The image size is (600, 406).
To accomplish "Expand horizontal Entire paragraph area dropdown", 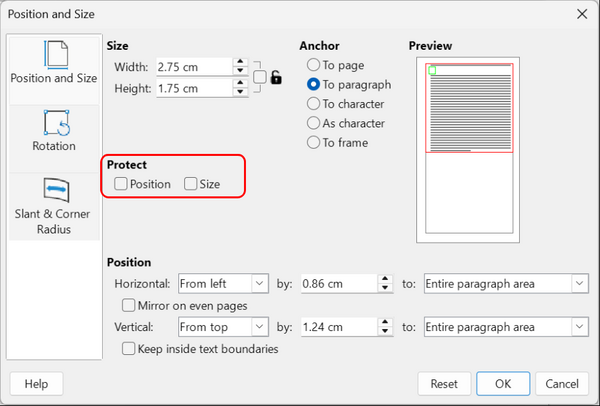I will (x=506, y=284).
